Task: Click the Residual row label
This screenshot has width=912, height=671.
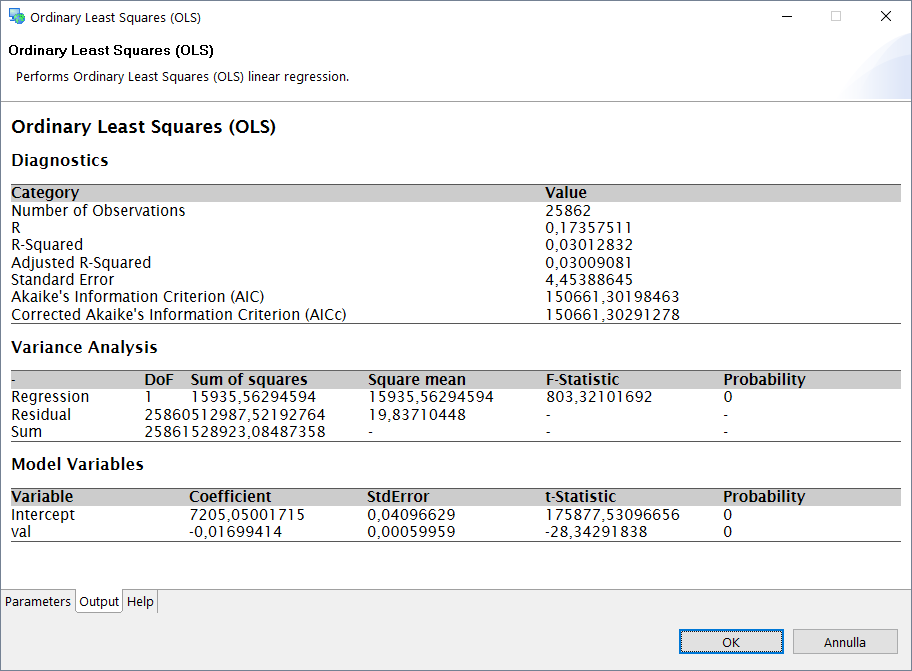Action: pyautogui.click(x=41, y=415)
